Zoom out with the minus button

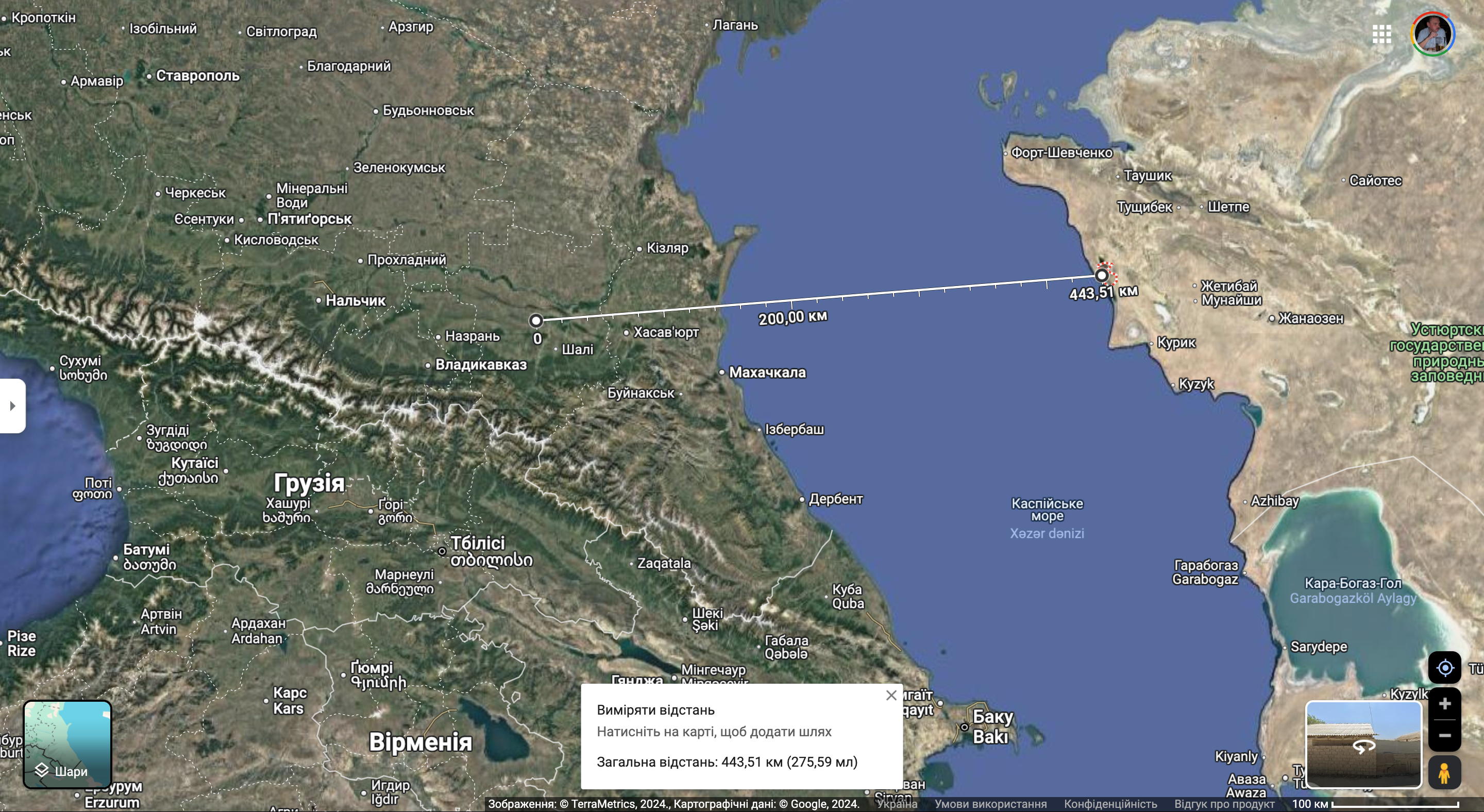coord(1444,735)
